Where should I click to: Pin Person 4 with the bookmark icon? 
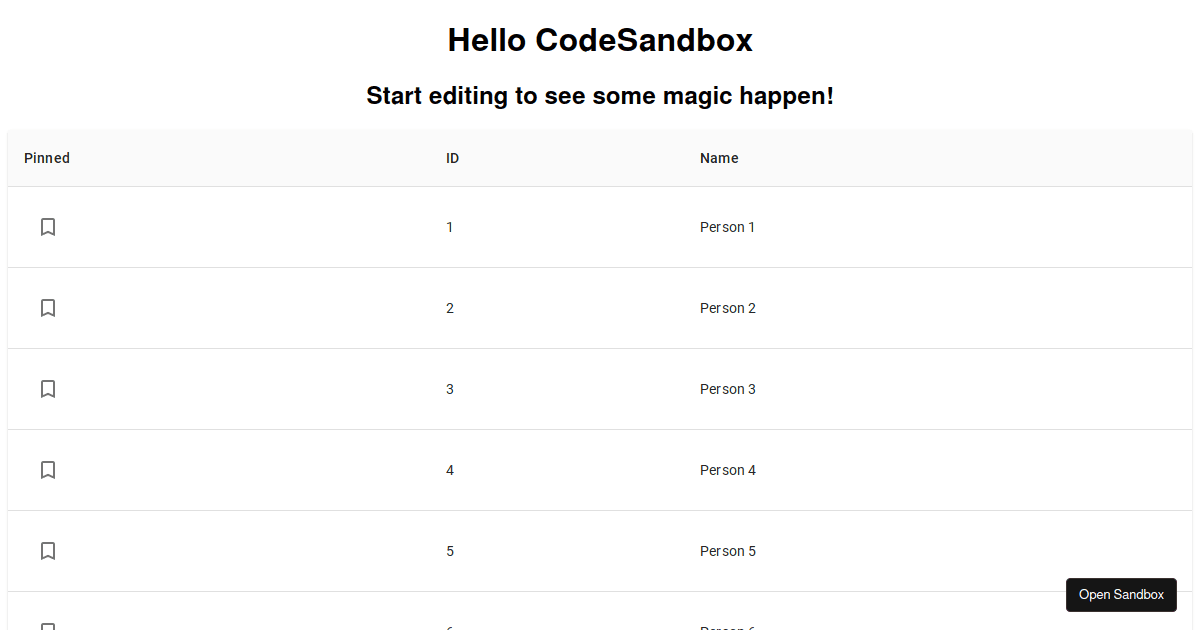coord(48,470)
